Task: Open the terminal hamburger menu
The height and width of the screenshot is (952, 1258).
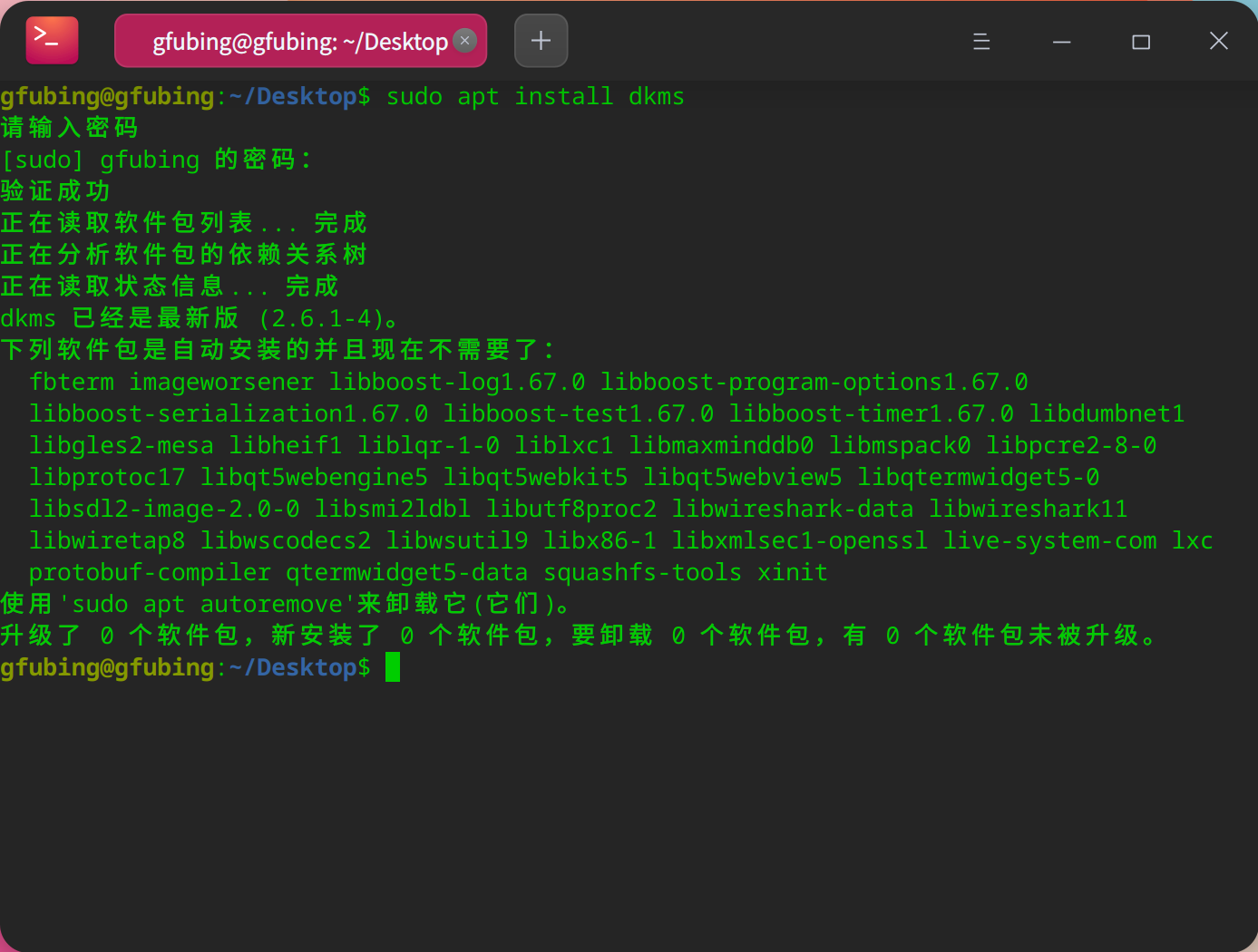Action: [981, 41]
